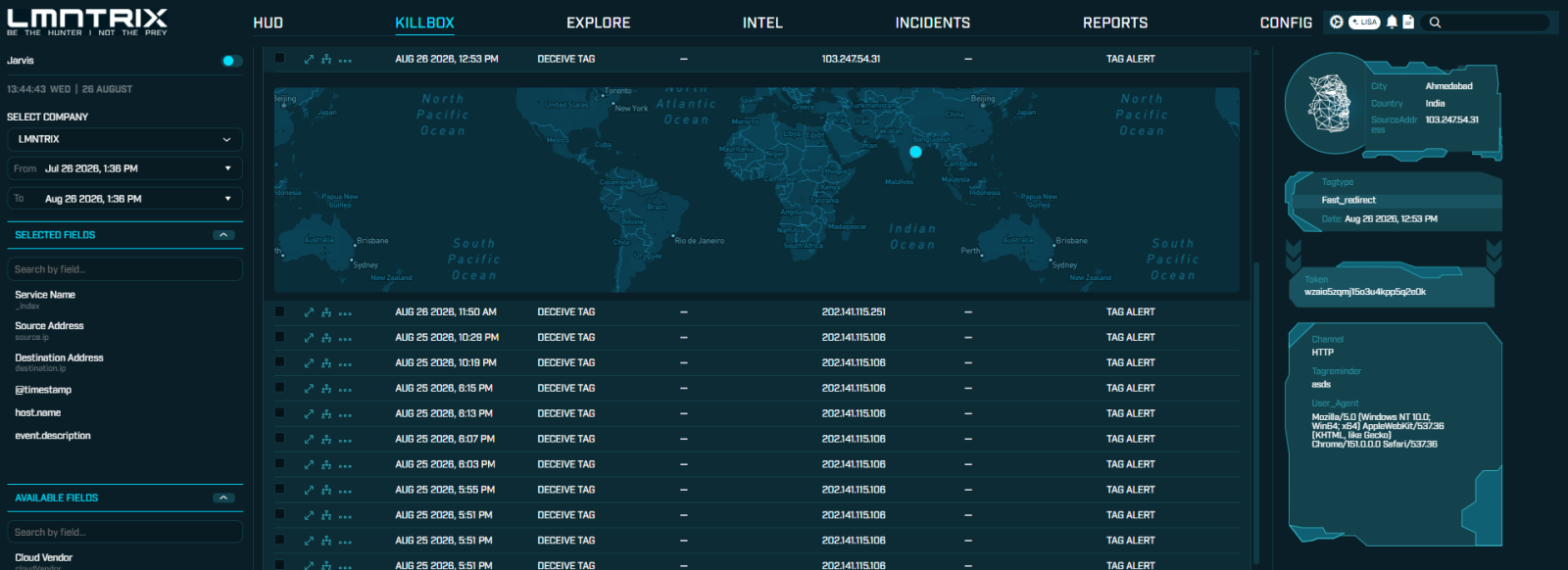This screenshot has height=570, width=1568.
Task: Check the box for 6:03 PM event
Action: click(279, 464)
